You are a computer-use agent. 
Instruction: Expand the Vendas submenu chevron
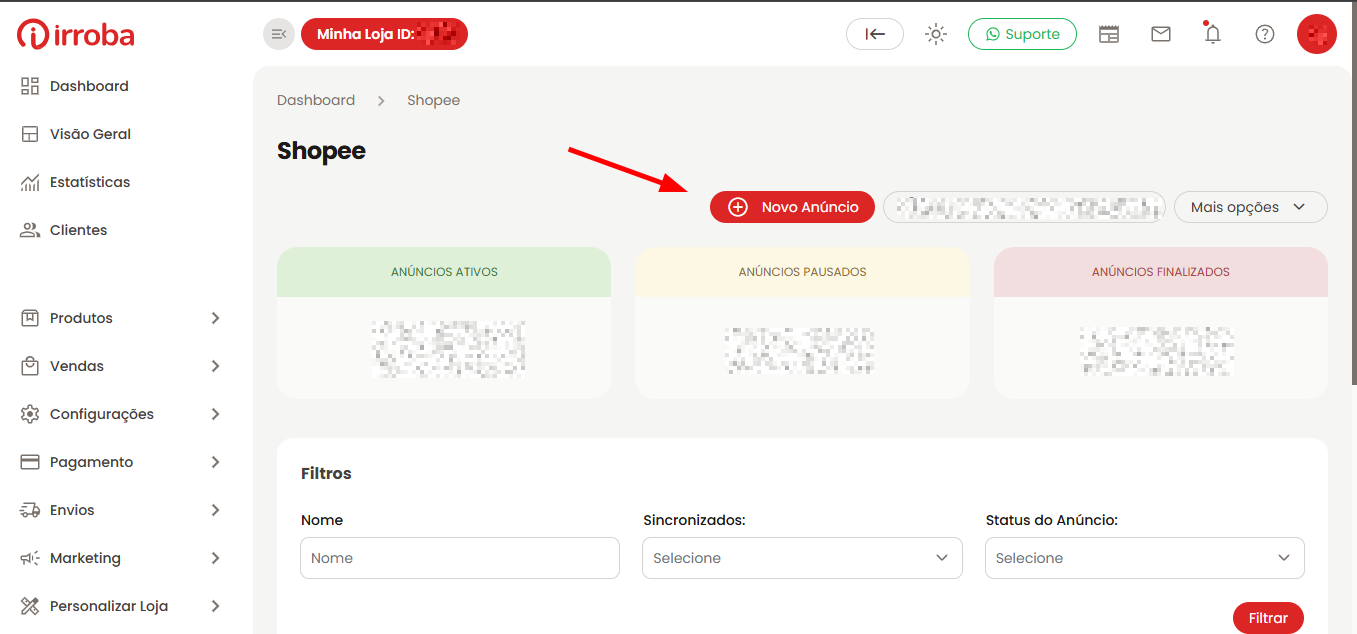click(215, 366)
